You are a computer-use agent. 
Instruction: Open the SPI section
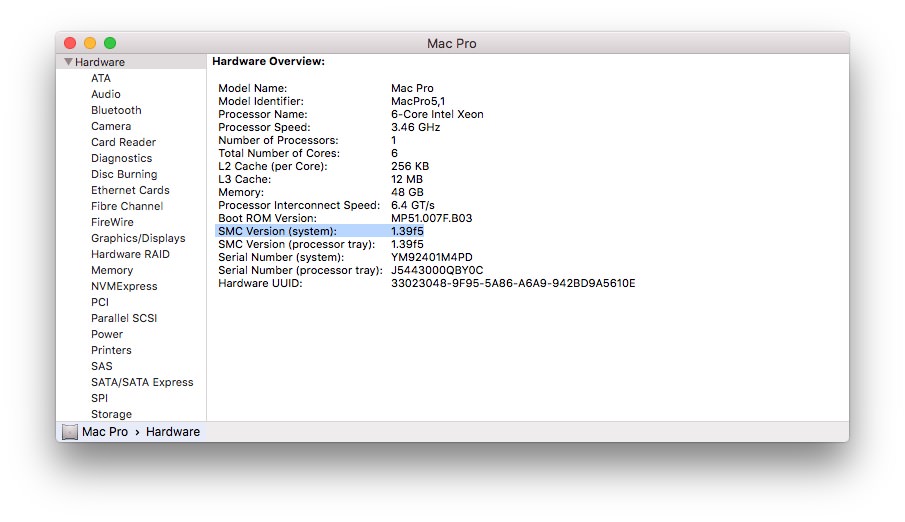[x=99, y=398]
